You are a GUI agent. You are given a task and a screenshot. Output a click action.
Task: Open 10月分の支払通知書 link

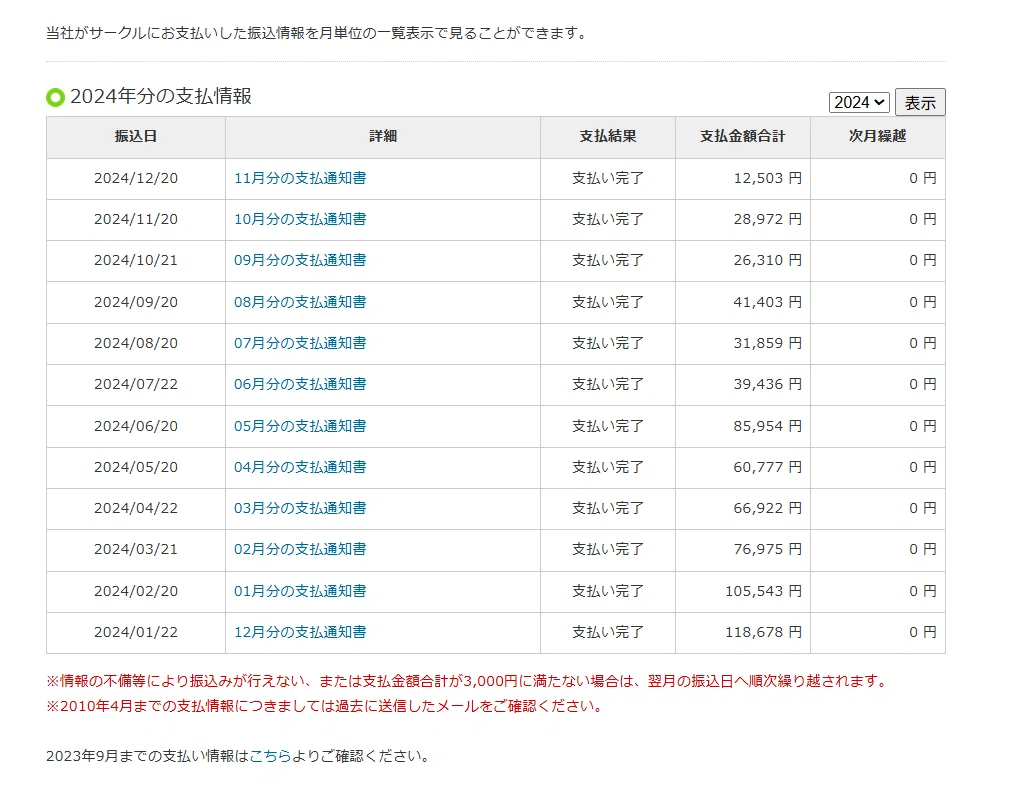pyautogui.click(x=300, y=219)
